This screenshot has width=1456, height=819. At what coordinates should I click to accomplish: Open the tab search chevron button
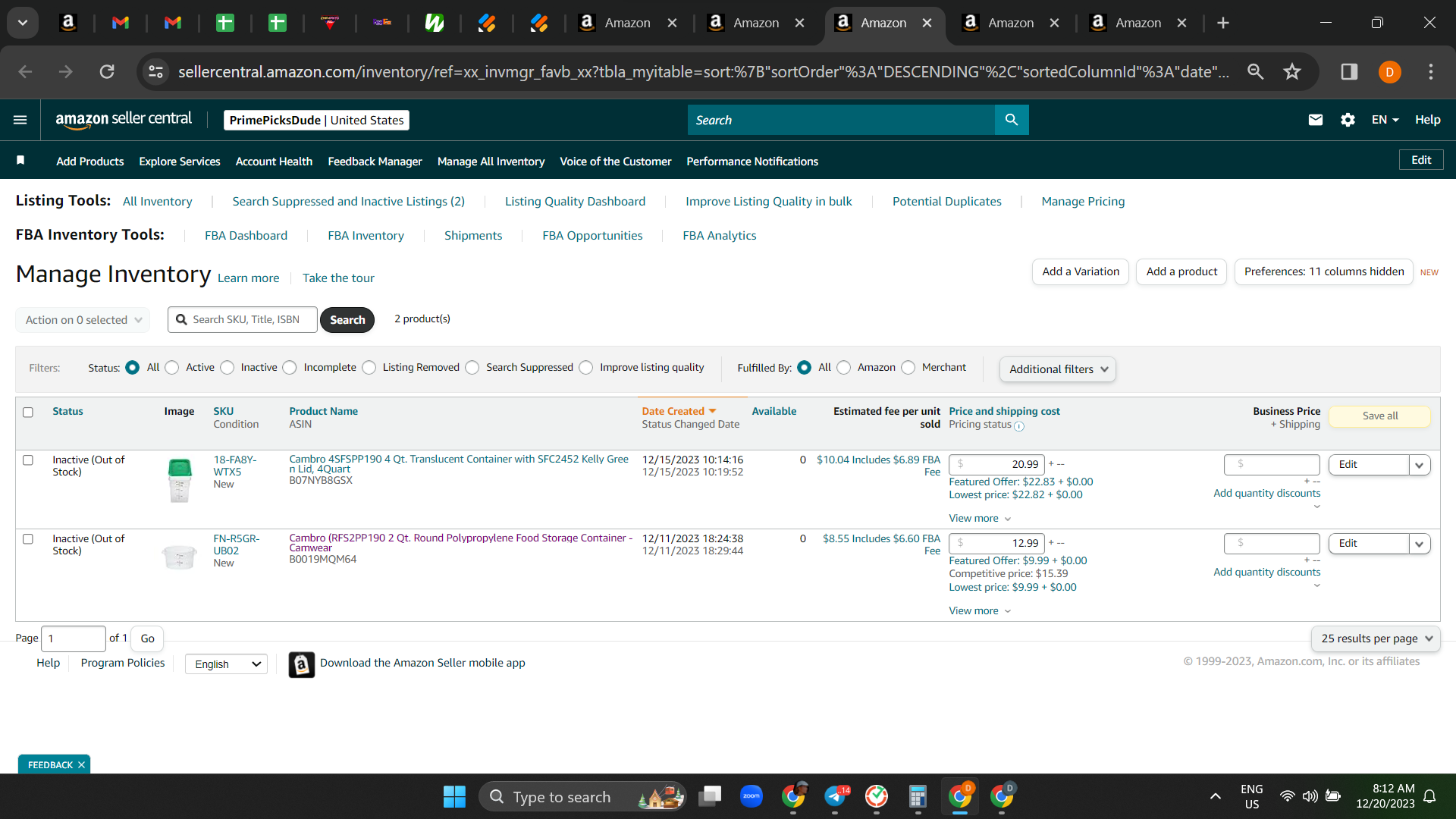click(x=23, y=23)
